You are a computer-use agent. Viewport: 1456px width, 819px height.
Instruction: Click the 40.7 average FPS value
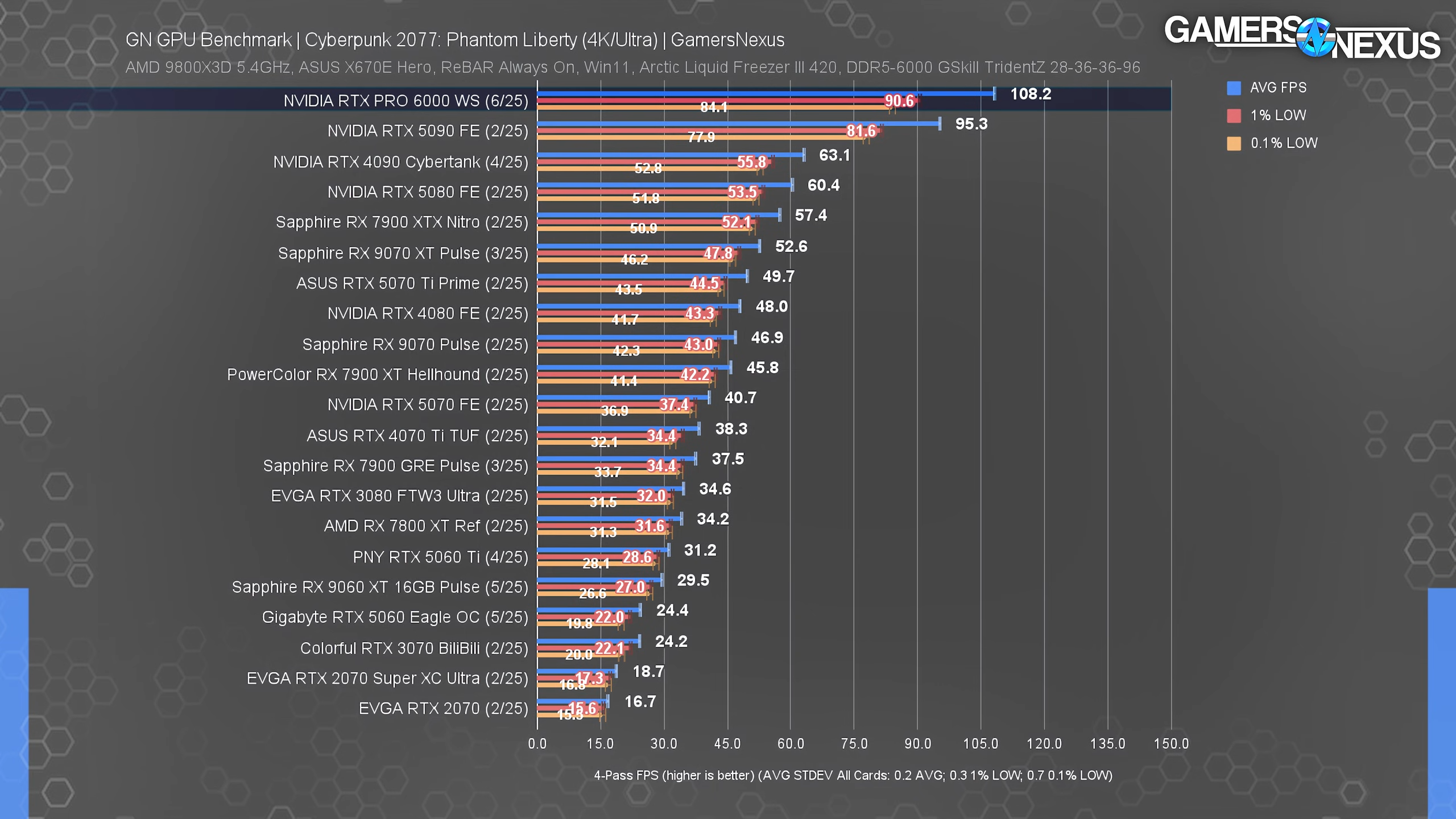(741, 398)
